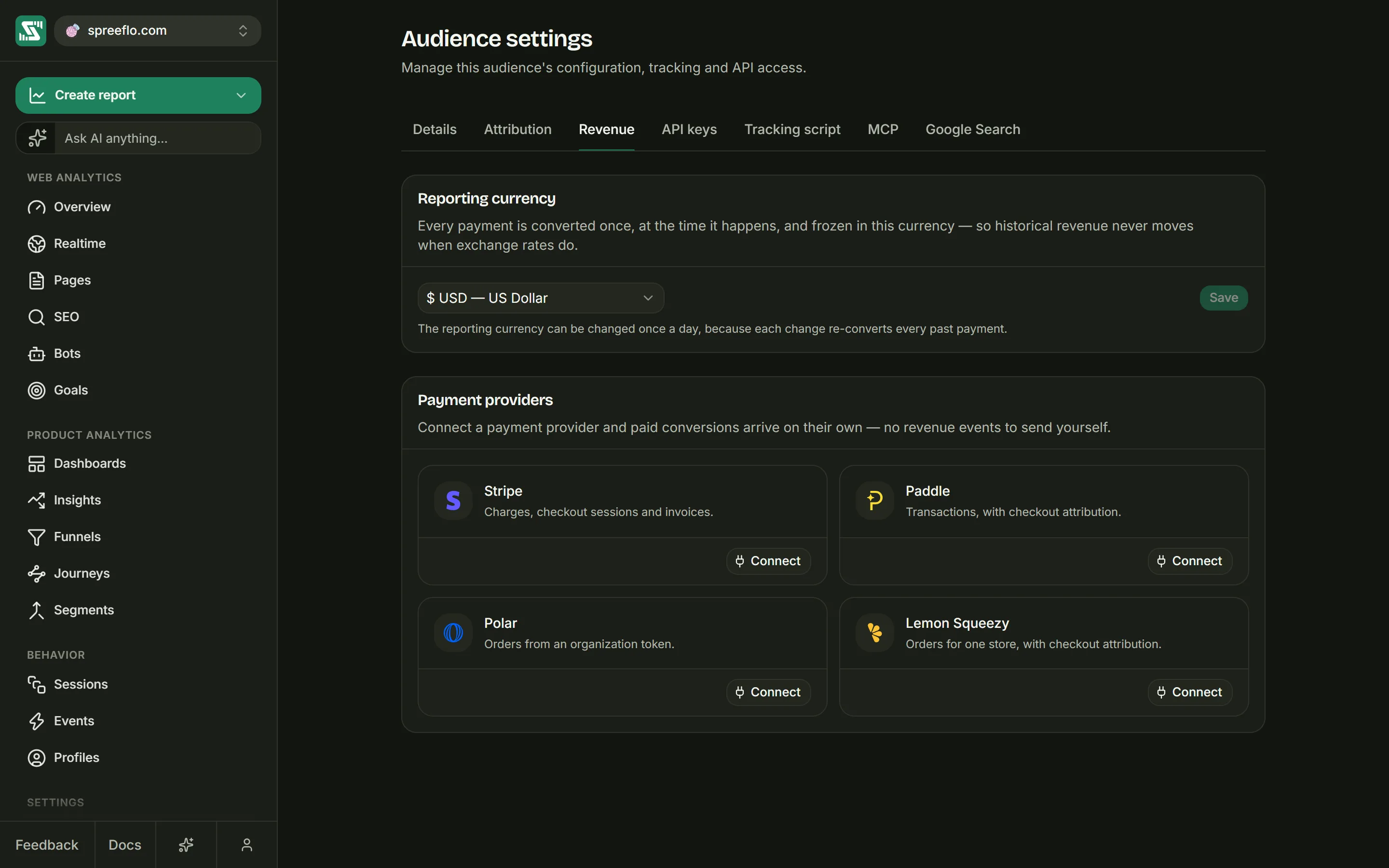Click the Lemon Squeezy logo icon
Image resolution: width=1389 pixels, height=868 pixels.
coord(875,633)
